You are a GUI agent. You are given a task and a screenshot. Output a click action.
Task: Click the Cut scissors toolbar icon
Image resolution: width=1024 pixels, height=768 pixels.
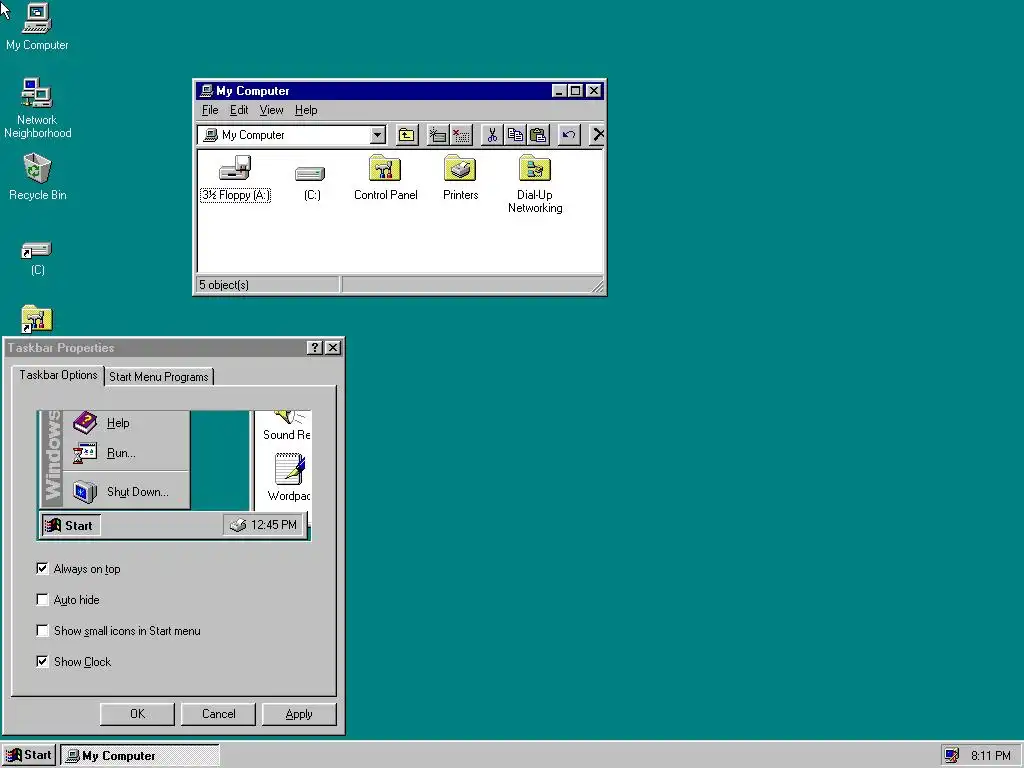(x=492, y=135)
